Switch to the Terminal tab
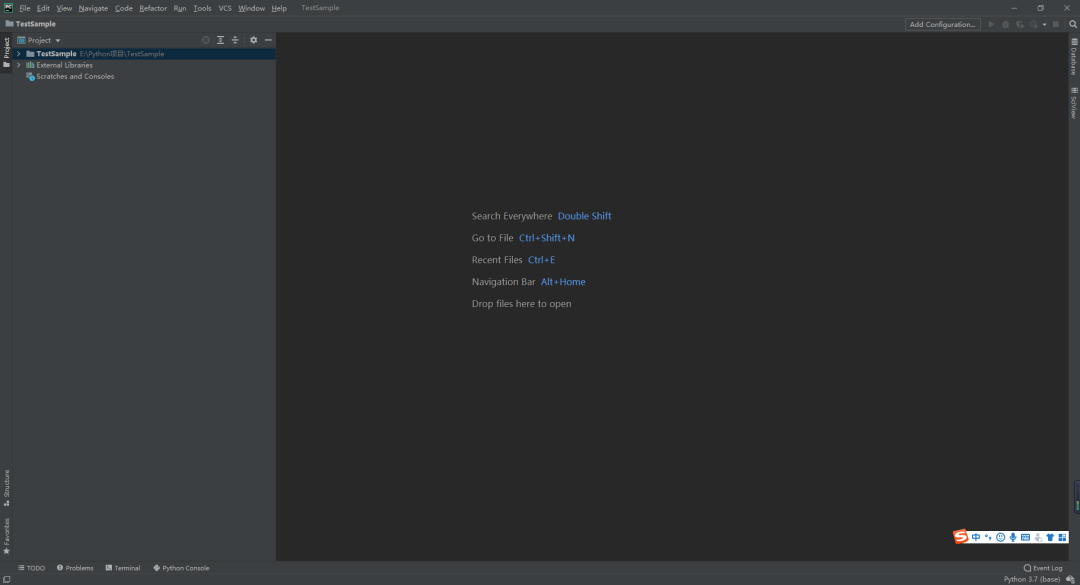Image resolution: width=1080 pixels, height=585 pixels. pos(122,567)
